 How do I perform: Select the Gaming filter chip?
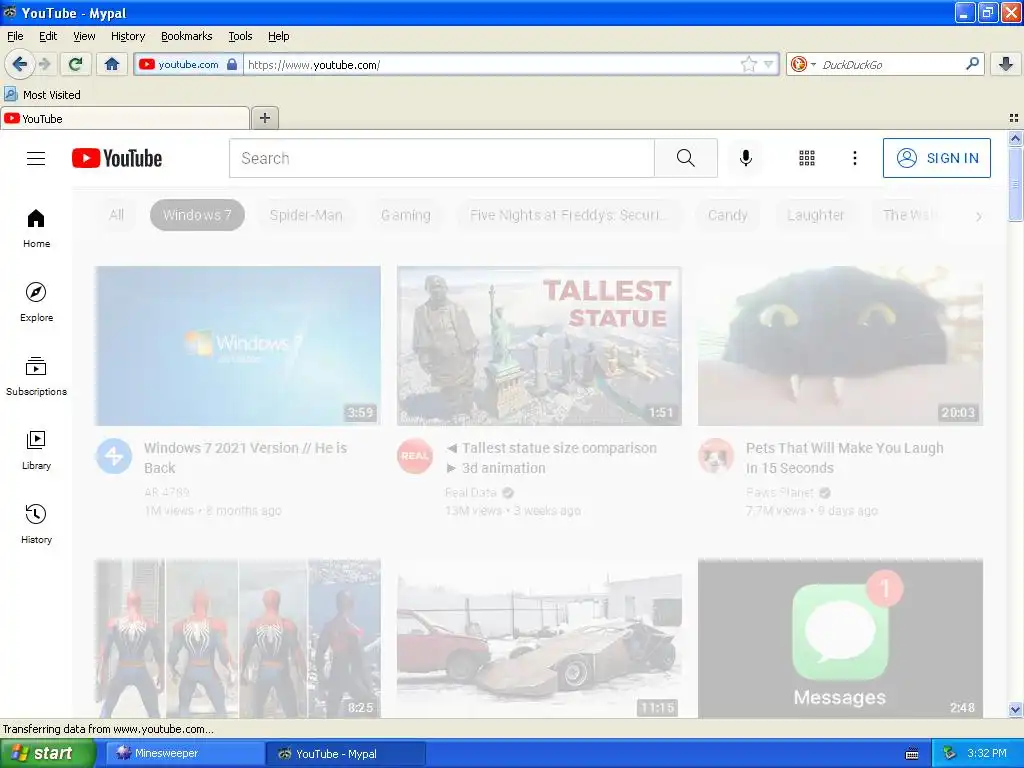[x=406, y=215]
